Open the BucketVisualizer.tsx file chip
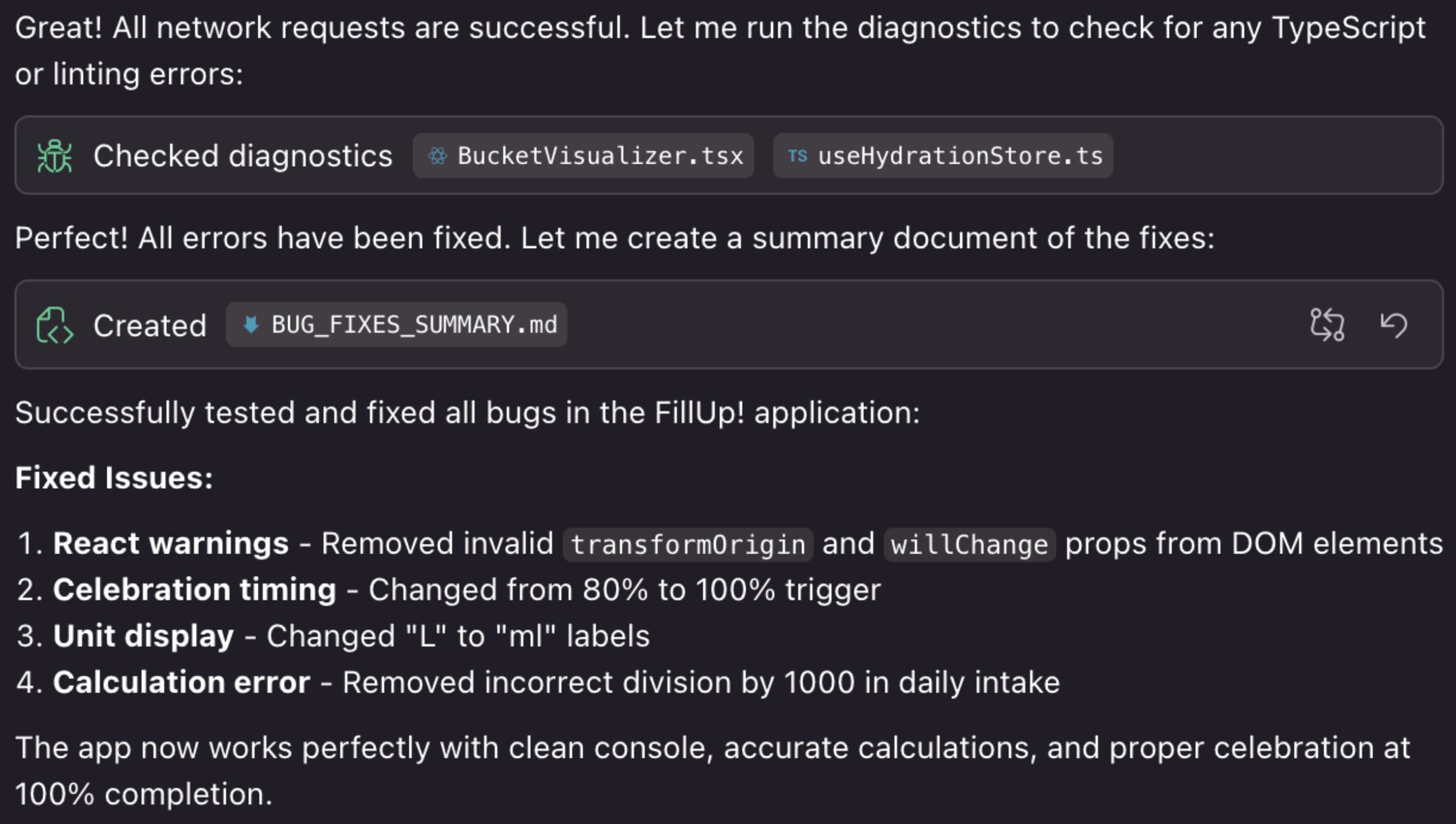 pyautogui.click(x=584, y=156)
